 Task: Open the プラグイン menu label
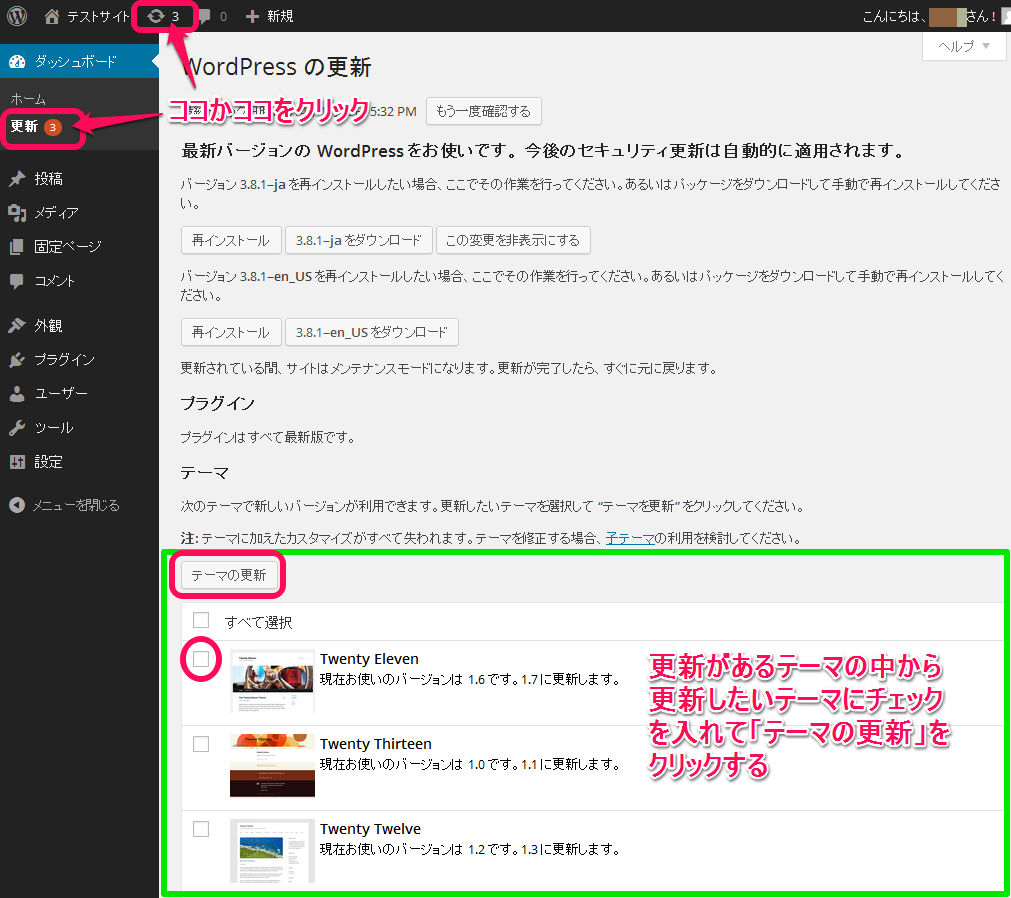pos(64,360)
